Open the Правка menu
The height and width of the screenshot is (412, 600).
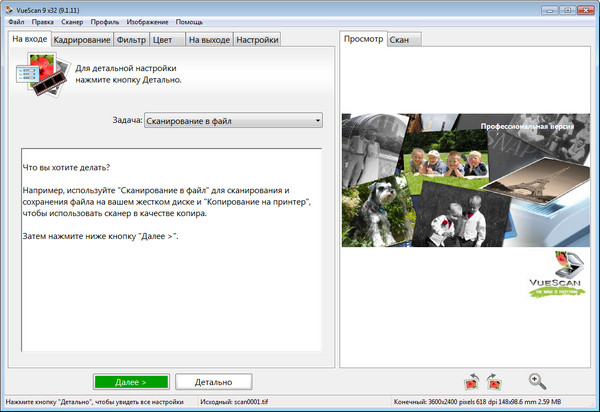point(43,21)
